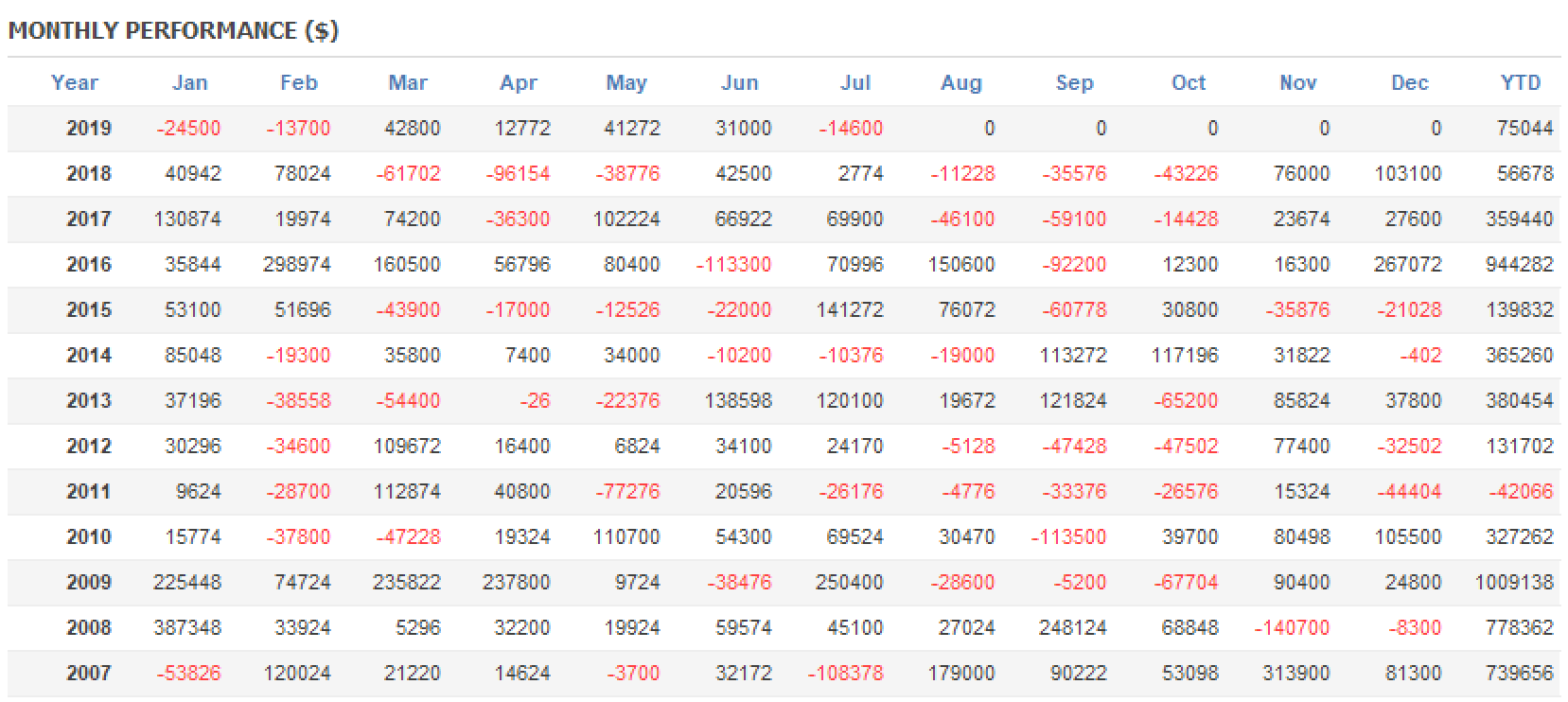Select the 2008 Jan value 387348
This screenshot has height=702, width=1568.
[x=187, y=628]
